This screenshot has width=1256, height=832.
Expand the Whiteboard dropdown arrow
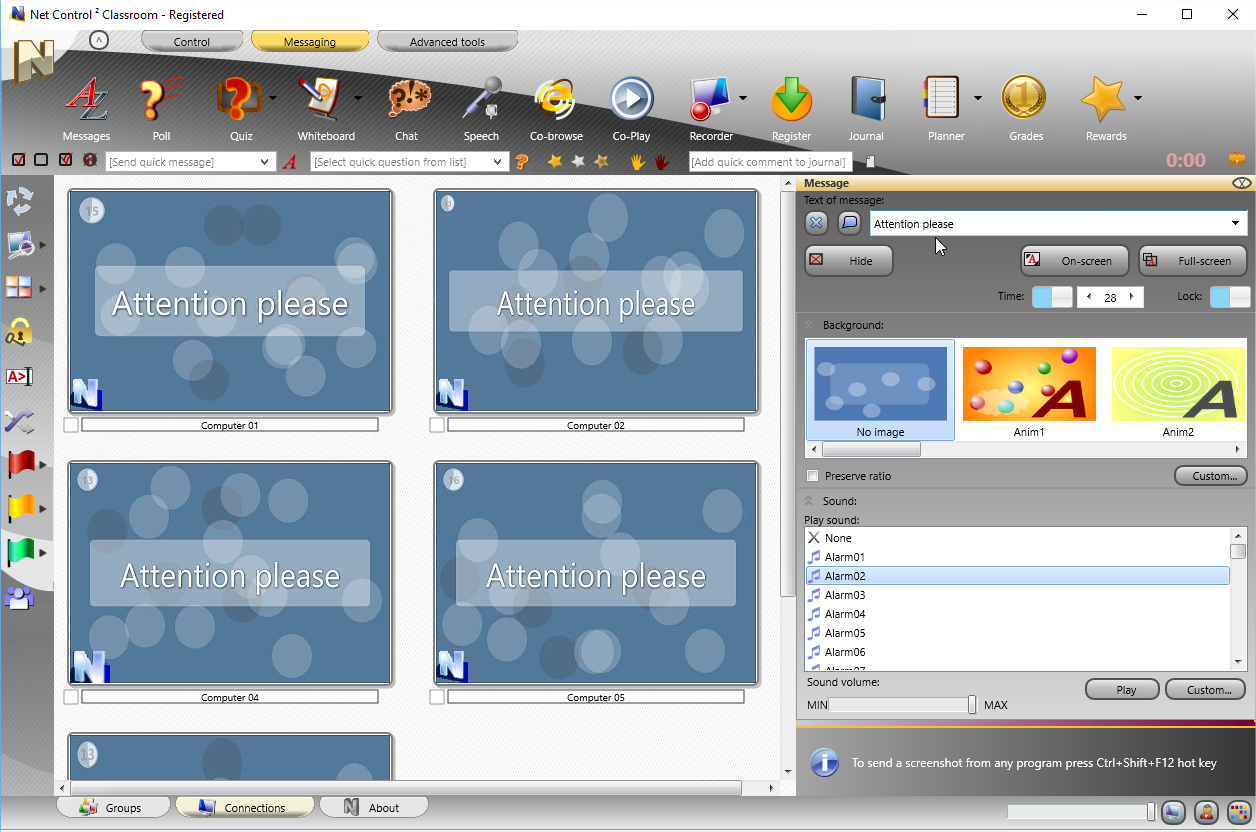pos(357,98)
